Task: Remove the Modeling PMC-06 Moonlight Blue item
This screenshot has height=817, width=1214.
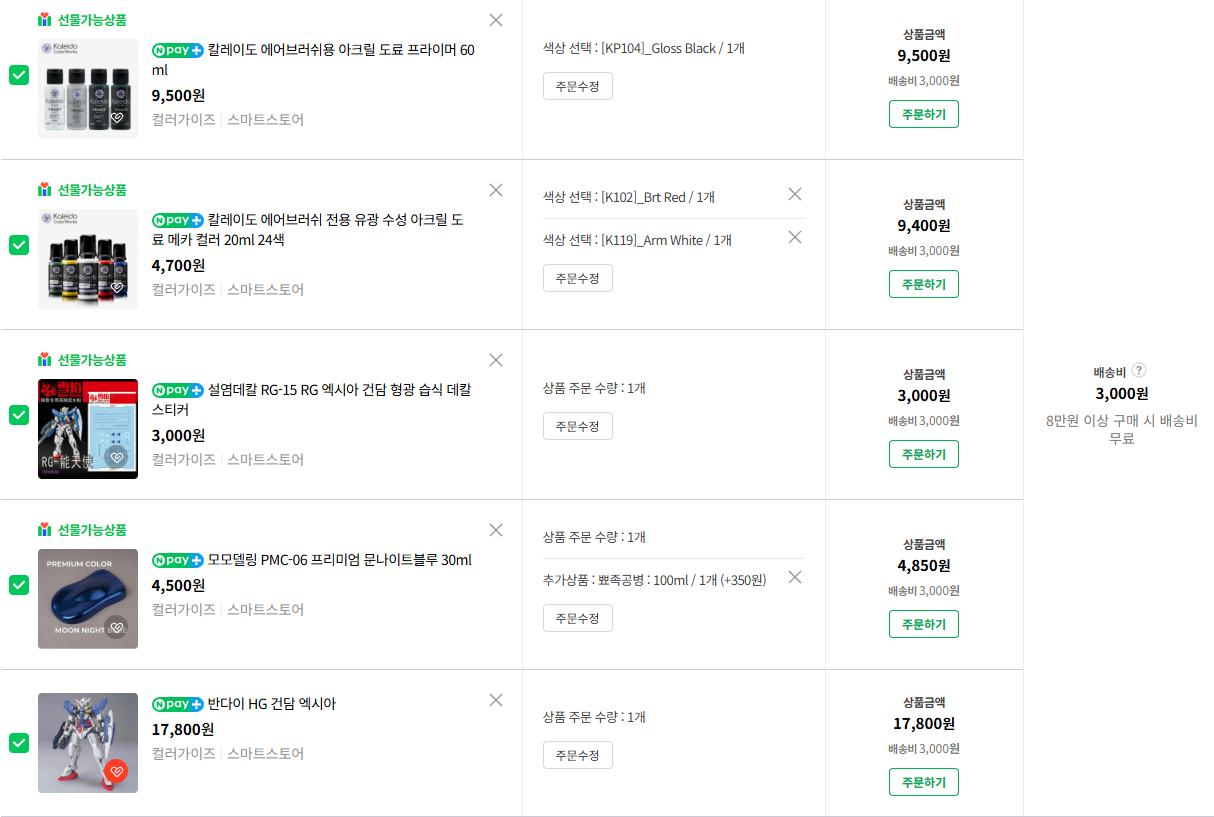Action: tap(496, 530)
